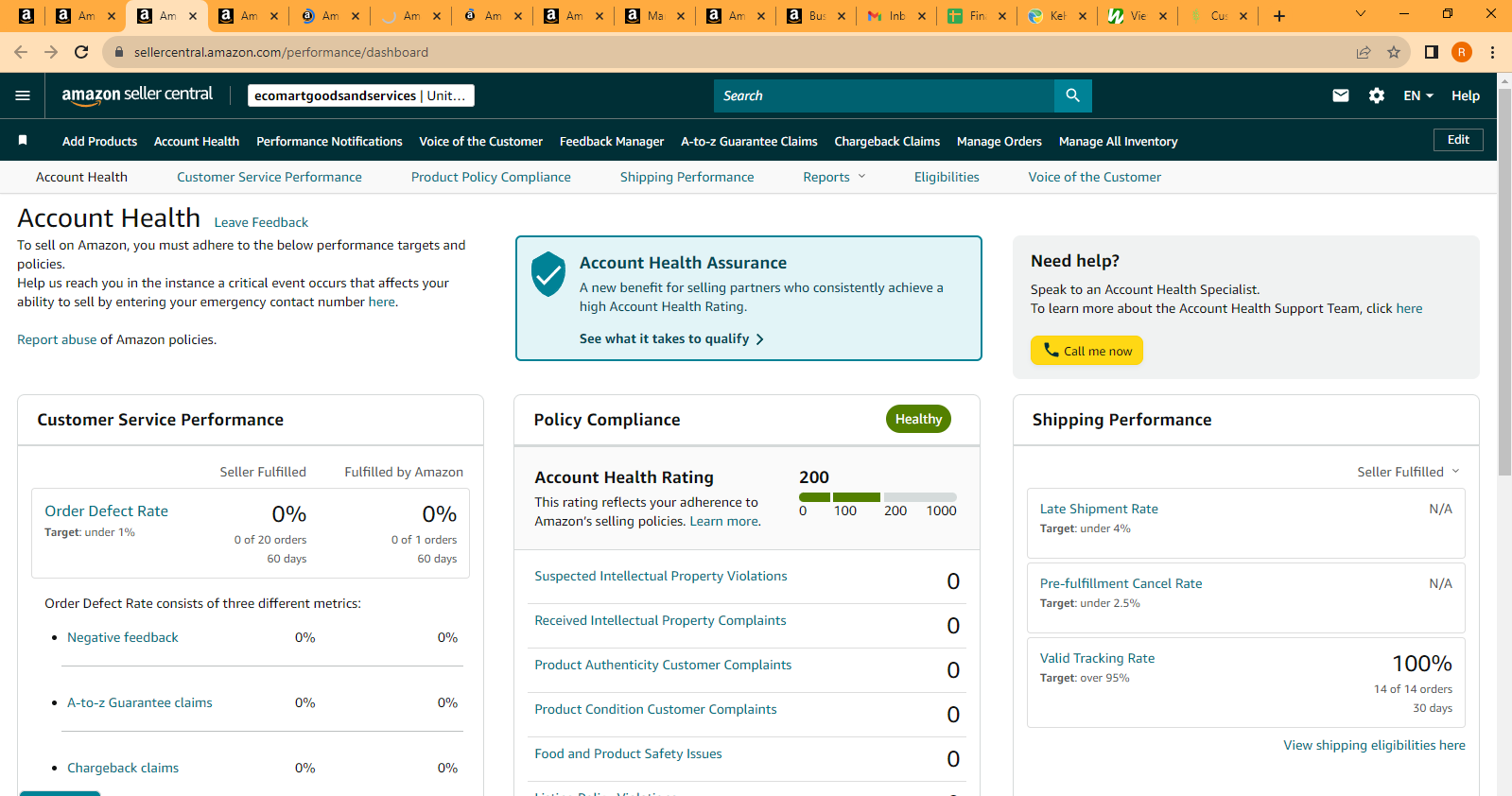Open Add Products menu item
Image resolution: width=1512 pixels, height=796 pixels.
point(99,141)
